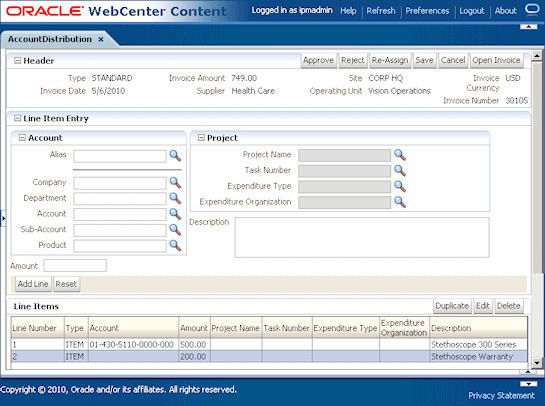This screenshot has width=545, height=406.
Task: Collapse the Header section
Action: click(x=17, y=61)
